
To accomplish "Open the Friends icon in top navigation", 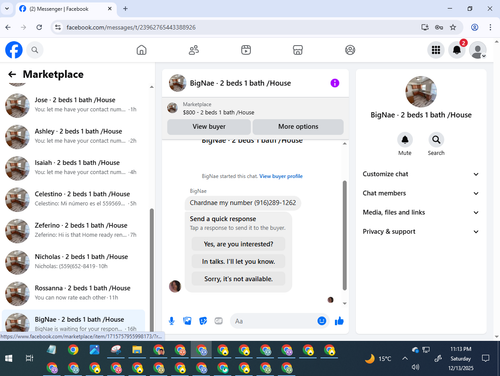I will [194, 50].
